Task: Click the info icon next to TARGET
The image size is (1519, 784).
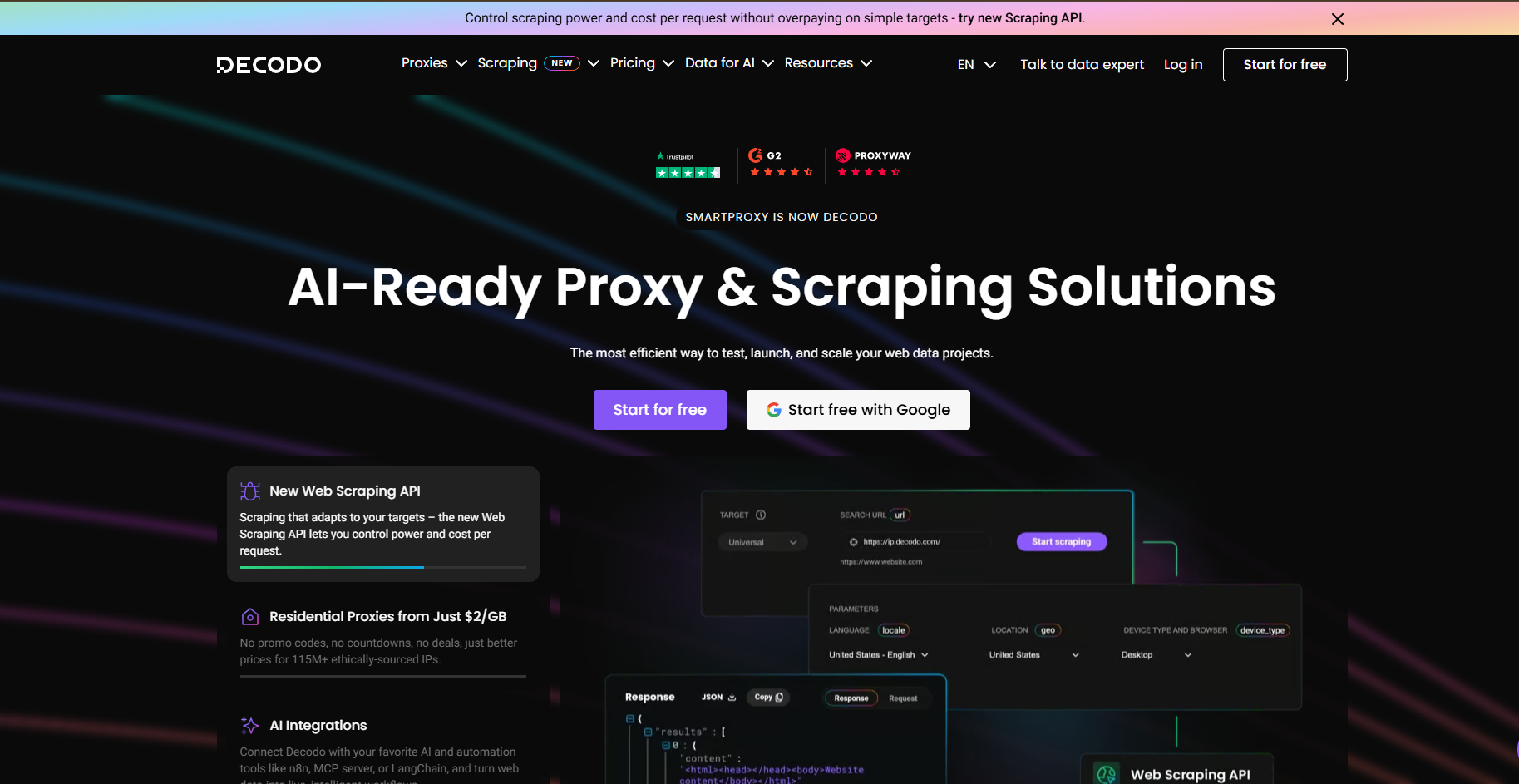Action: 761,515
